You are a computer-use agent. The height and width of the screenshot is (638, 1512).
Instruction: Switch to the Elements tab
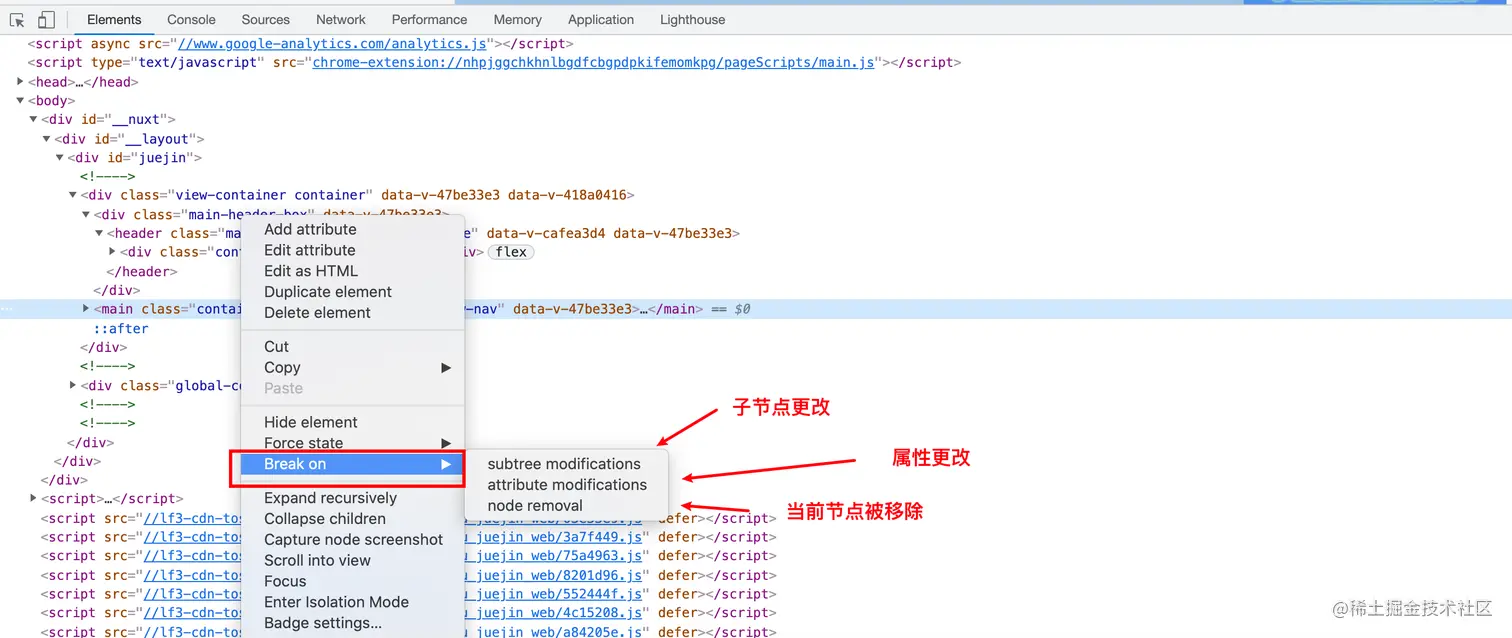click(x=114, y=19)
